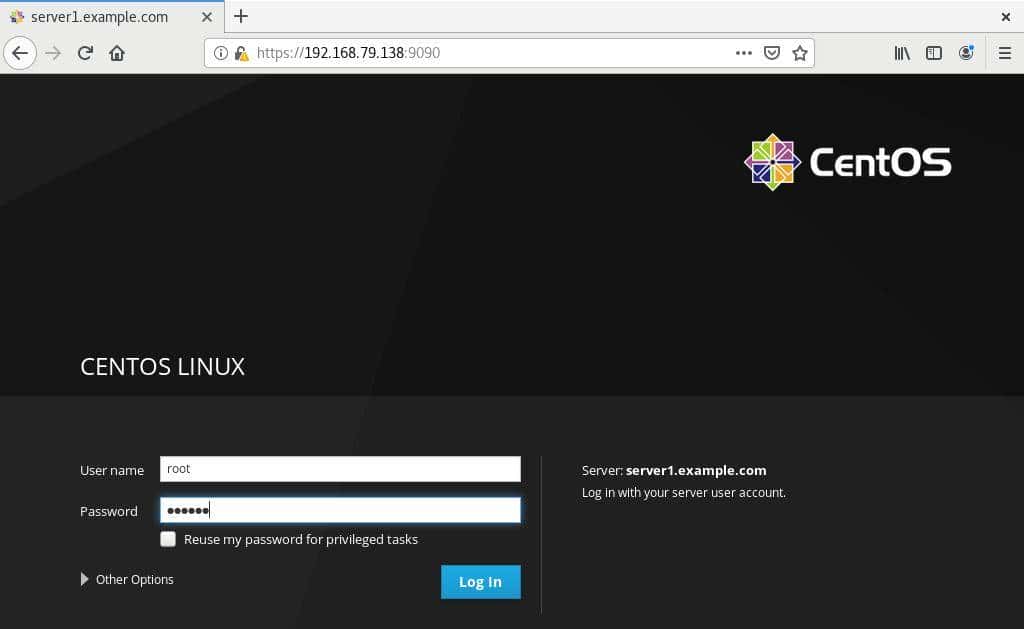This screenshot has width=1024, height=629.
Task: Open the Firefox Library icon
Action: pos(902,53)
